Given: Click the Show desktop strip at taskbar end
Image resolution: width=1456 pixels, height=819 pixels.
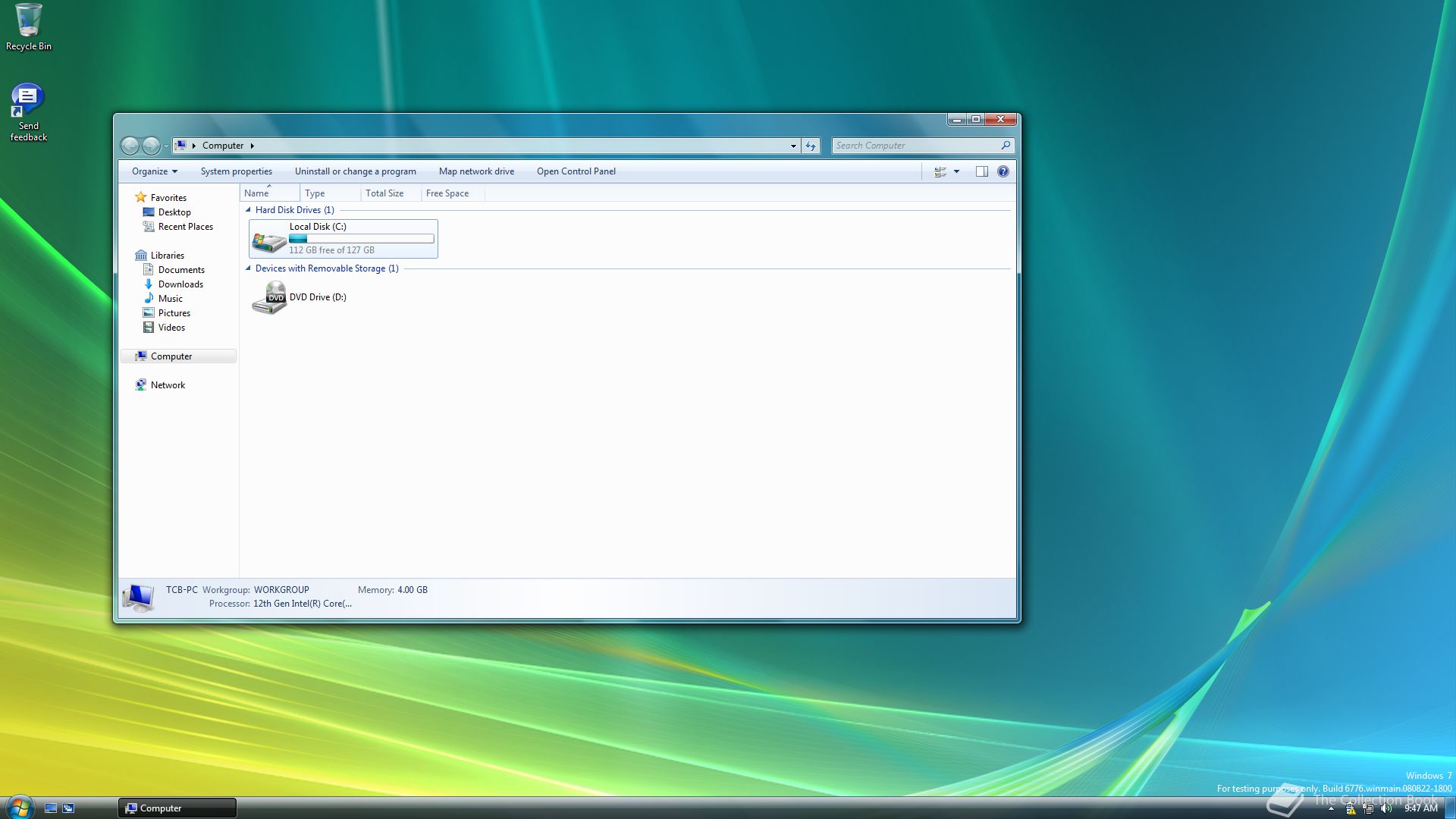Looking at the screenshot, I should click(1450, 808).
